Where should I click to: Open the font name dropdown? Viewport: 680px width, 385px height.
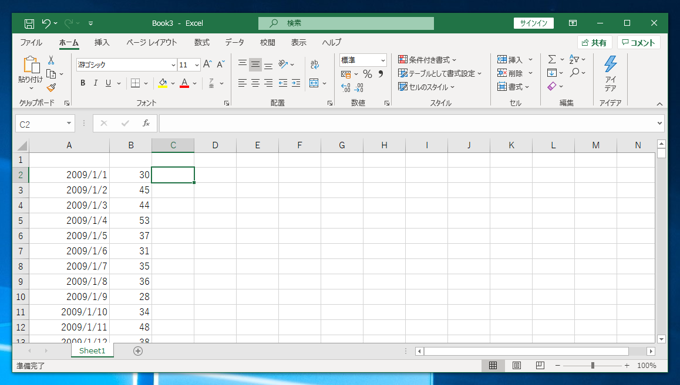pos(173,65)
